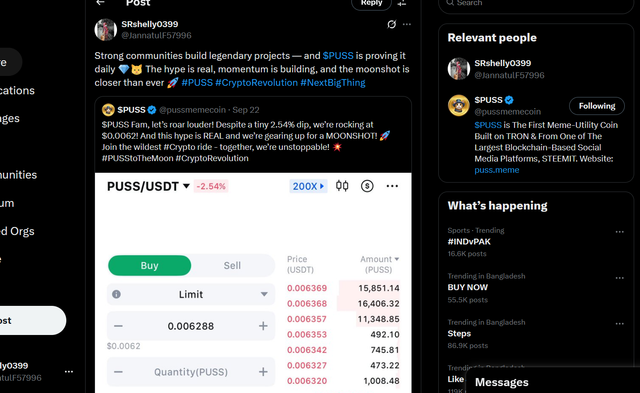This screenshot has width=640, height=393.
Task: Open SRshelly0399's avatar under Relevant people
Action: click(x=459, y=69)
